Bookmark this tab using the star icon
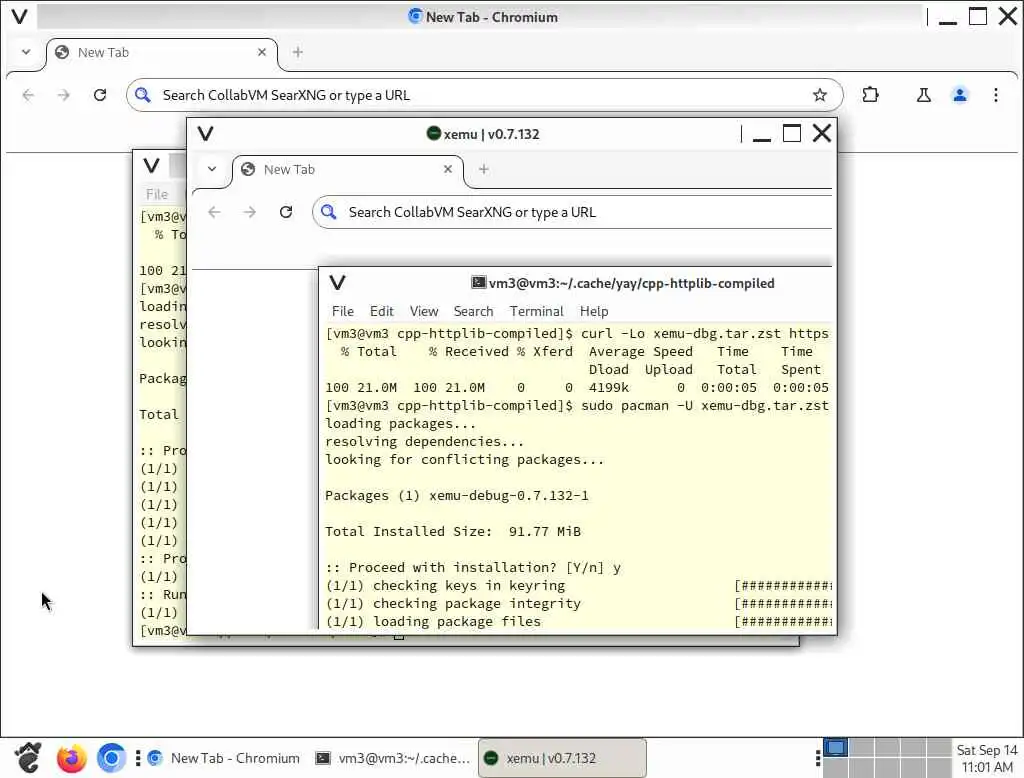The image size is (1024, 778). click(x=820, y=95)
